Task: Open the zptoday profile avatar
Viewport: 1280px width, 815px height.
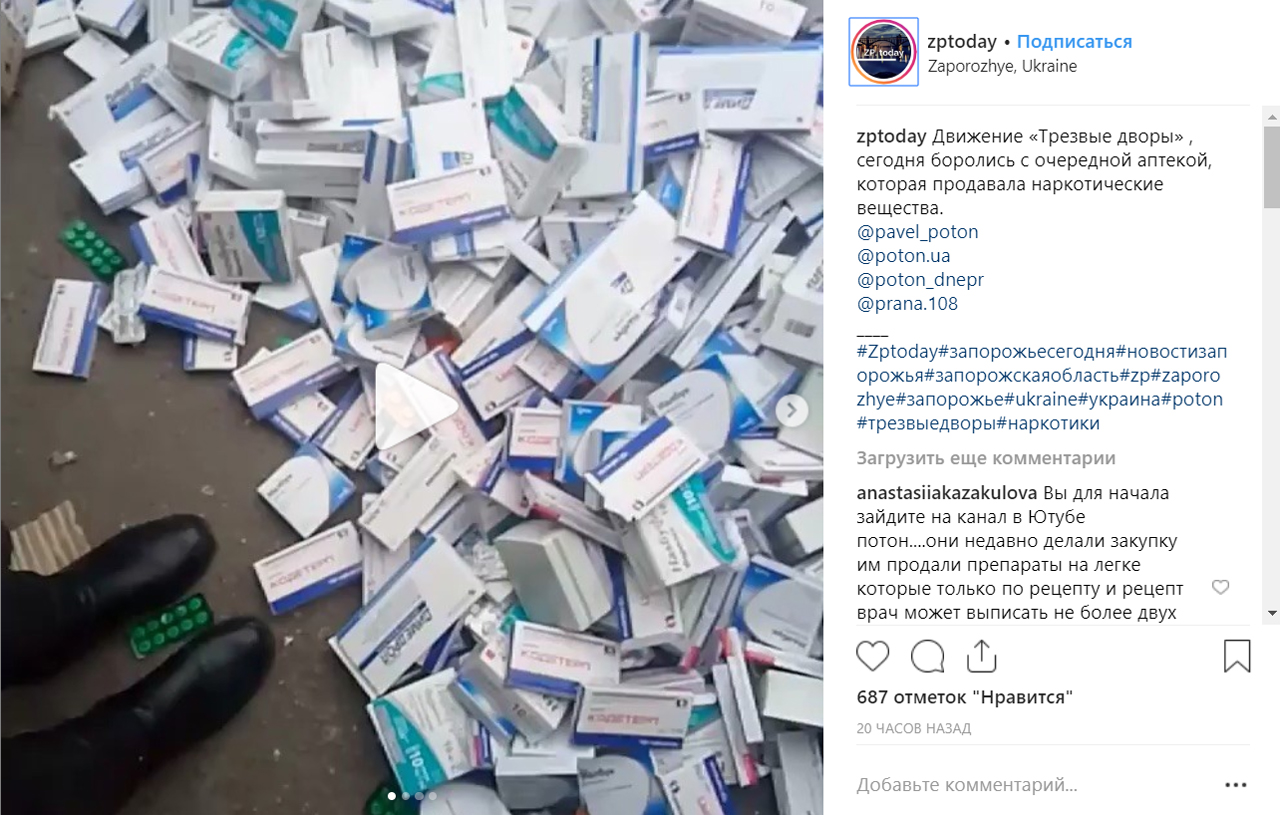Action: click(x=884, y=52)
